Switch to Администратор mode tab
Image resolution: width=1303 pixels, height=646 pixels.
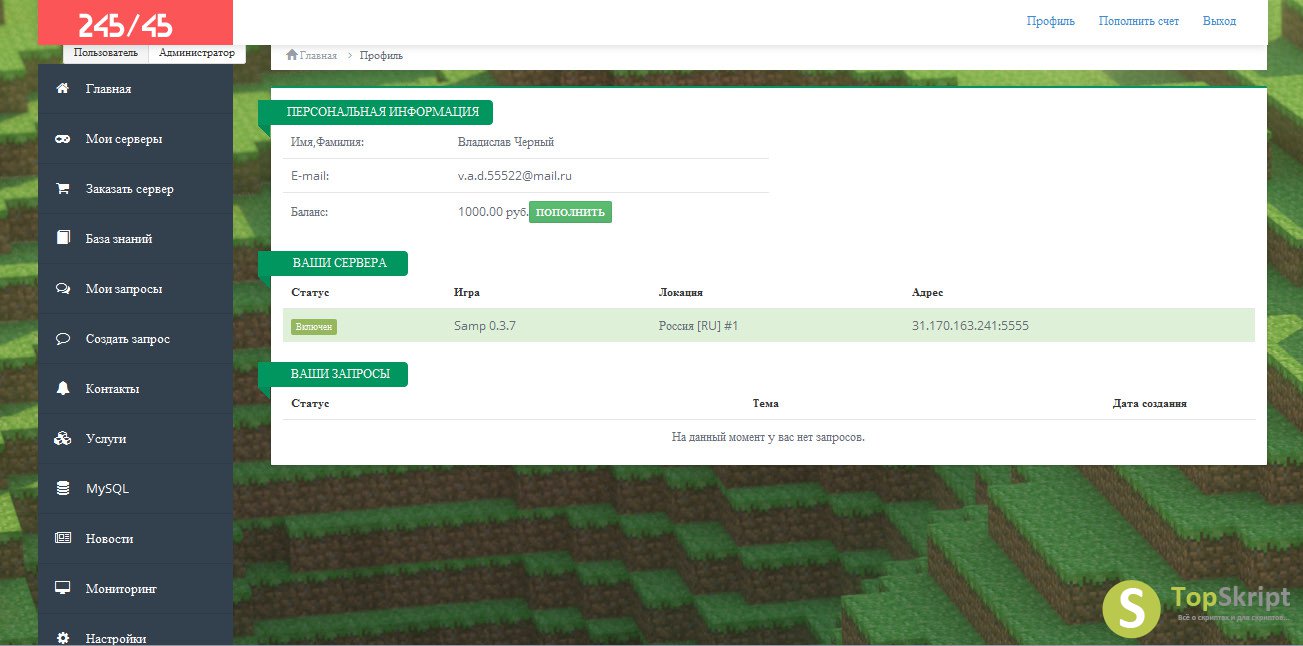(197, 53)
